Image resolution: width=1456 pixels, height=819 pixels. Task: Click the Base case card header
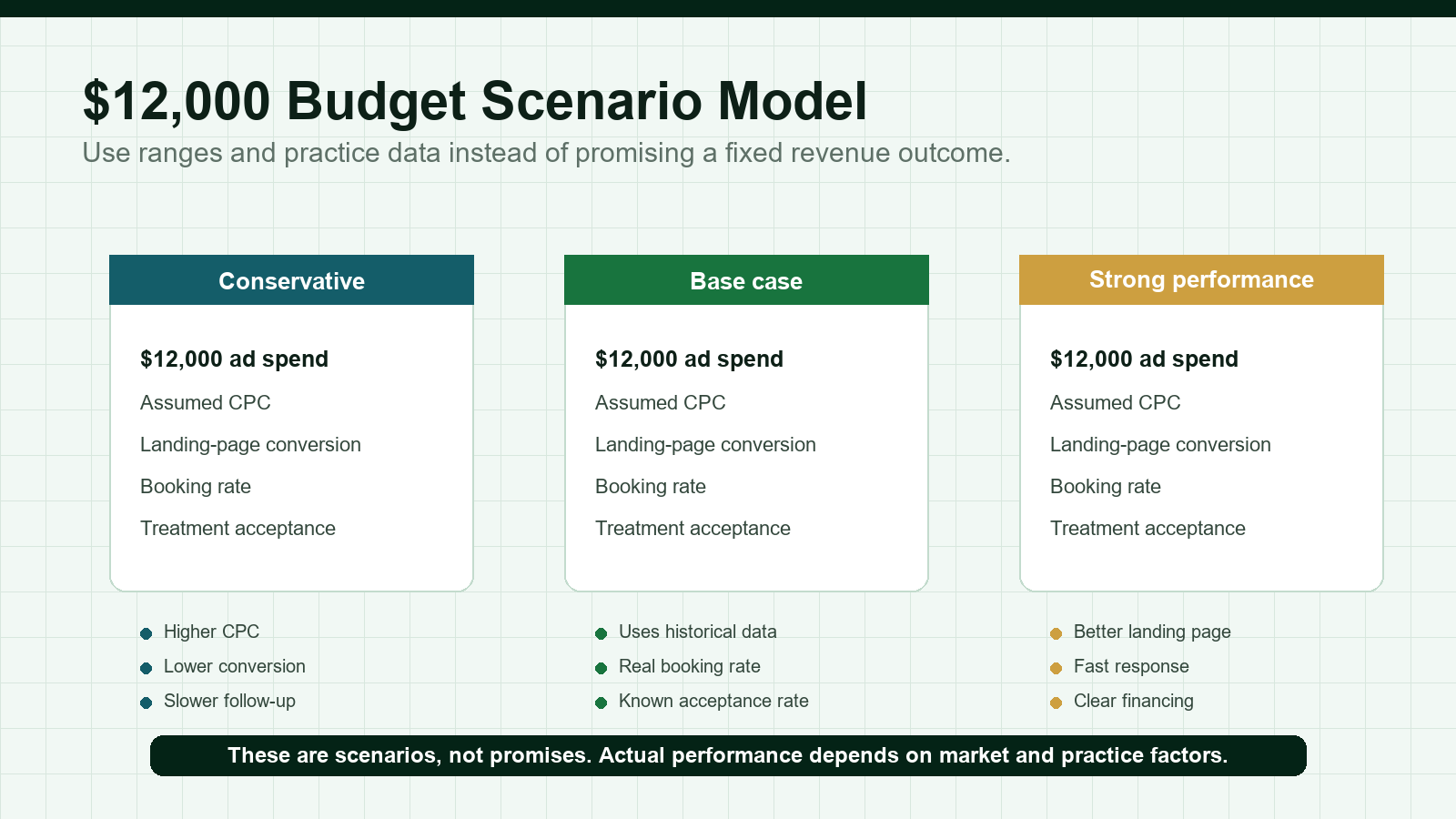pyautogui.click(x=746, y=280)
